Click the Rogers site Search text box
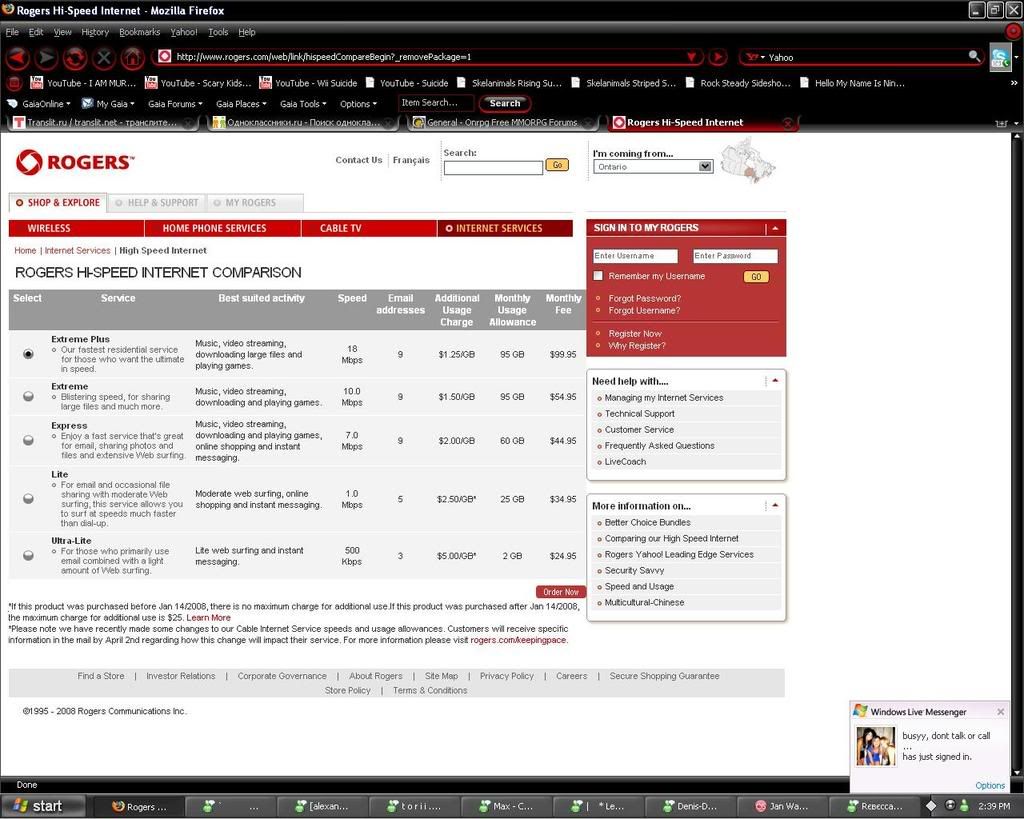This screenshot has width=1024, height=819. 493,168
